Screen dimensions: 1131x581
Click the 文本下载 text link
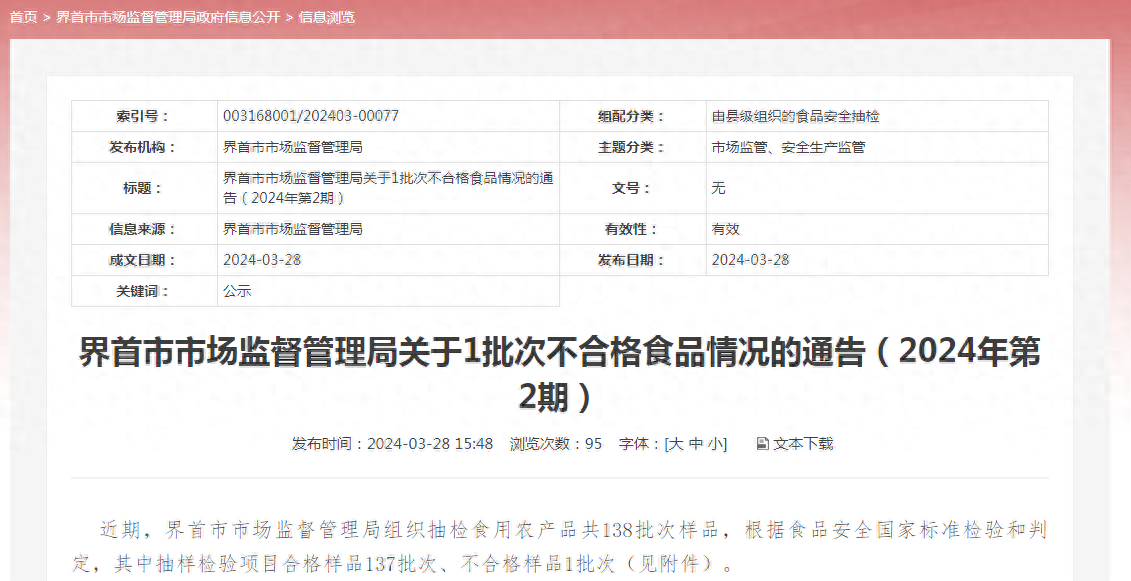point(803,443)
